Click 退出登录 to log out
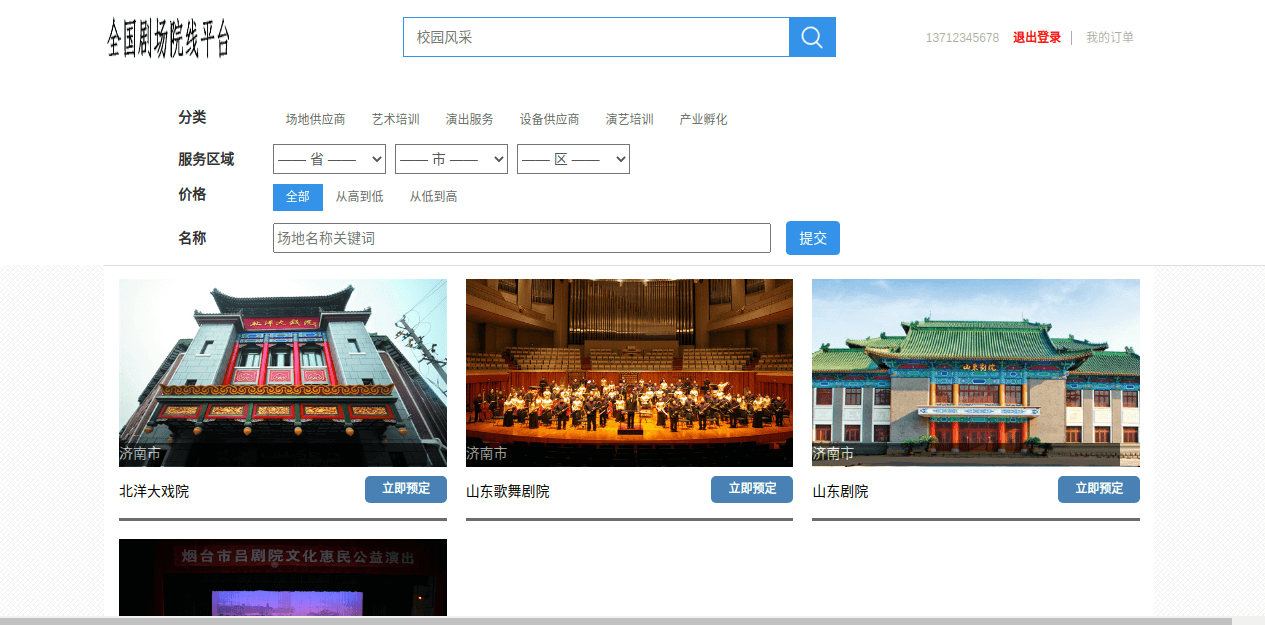 [x=1037, y=37]
